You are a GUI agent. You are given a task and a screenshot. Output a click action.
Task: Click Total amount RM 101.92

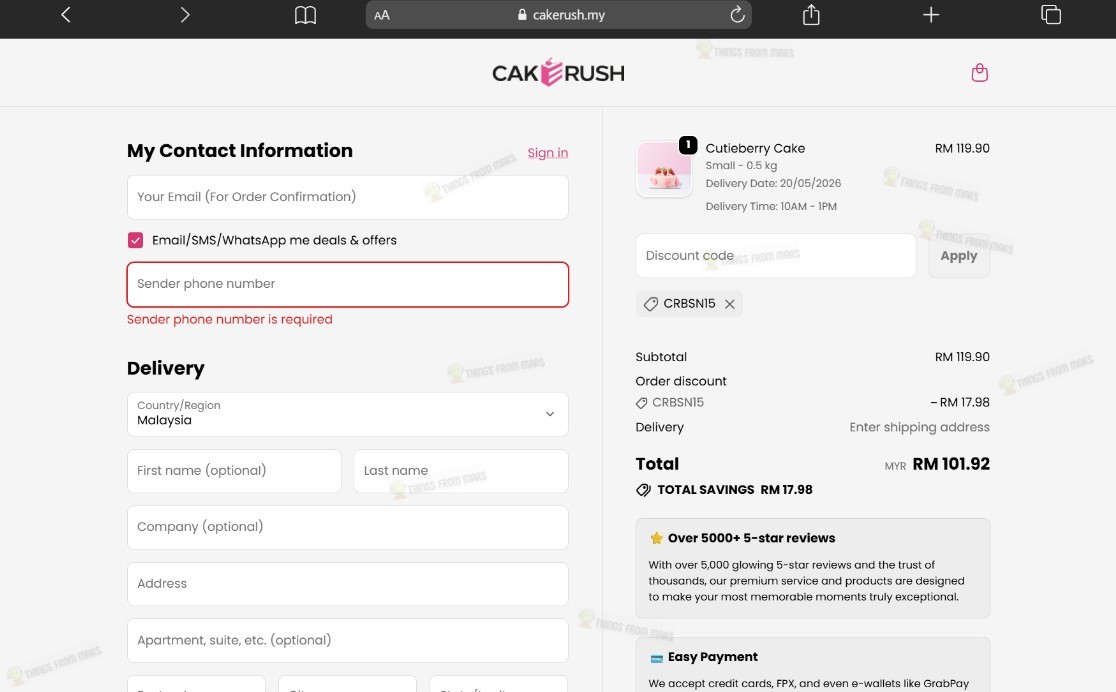coord(951,464)
